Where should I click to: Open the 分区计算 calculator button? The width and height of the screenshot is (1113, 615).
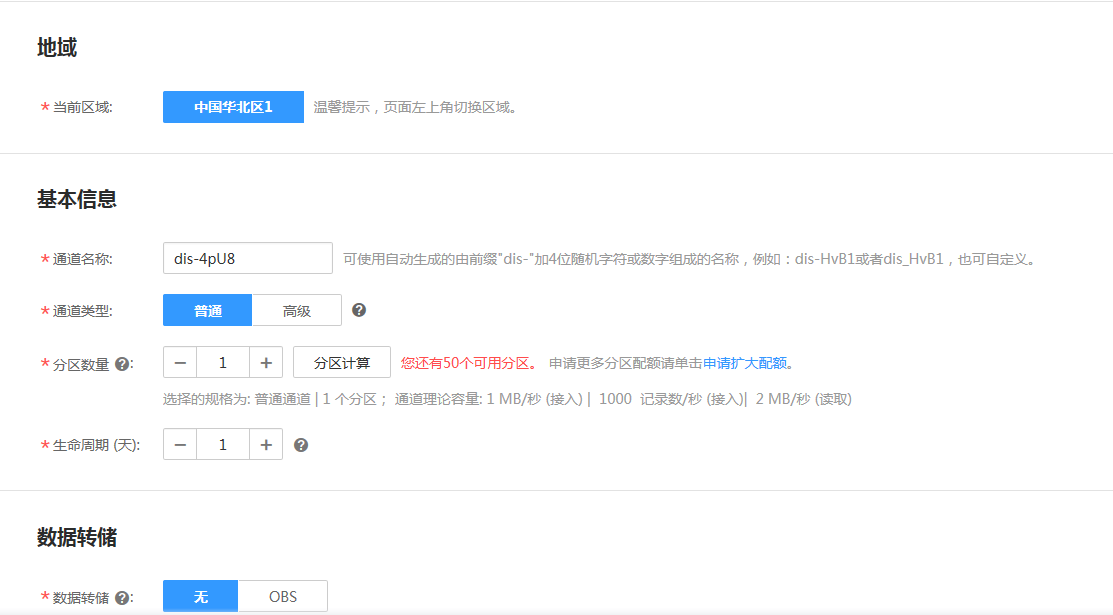(x=342, y=363)
